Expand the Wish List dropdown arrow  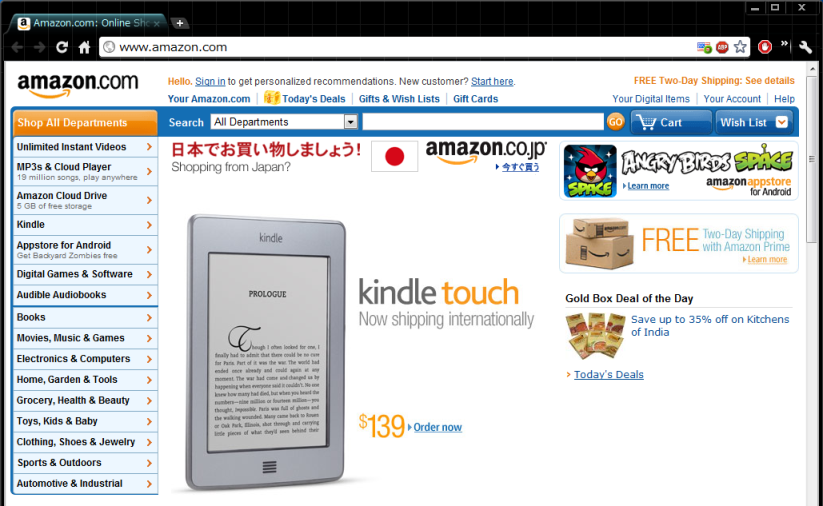(x=782, y=122)
